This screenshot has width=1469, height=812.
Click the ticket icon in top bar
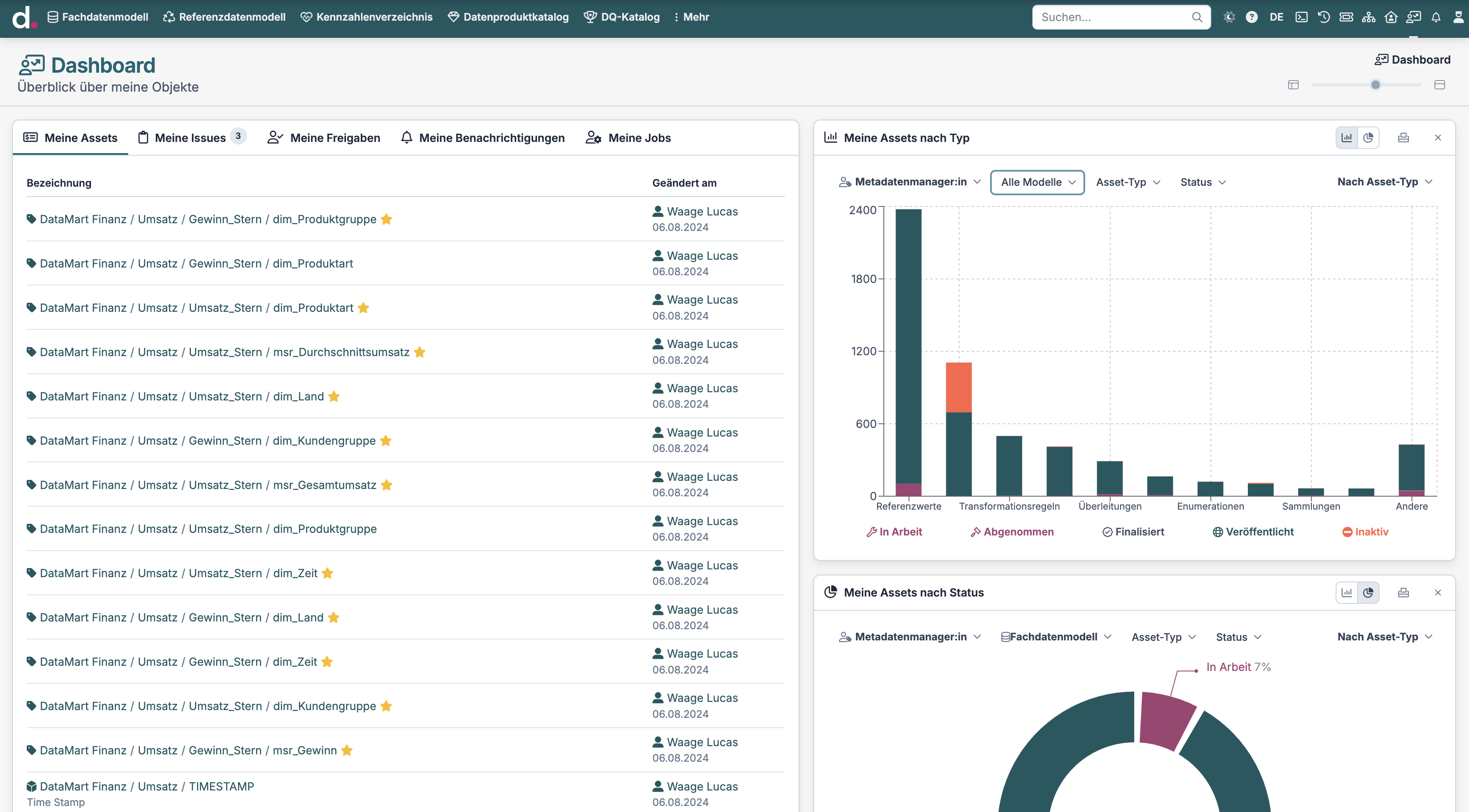click(1346, 17)
